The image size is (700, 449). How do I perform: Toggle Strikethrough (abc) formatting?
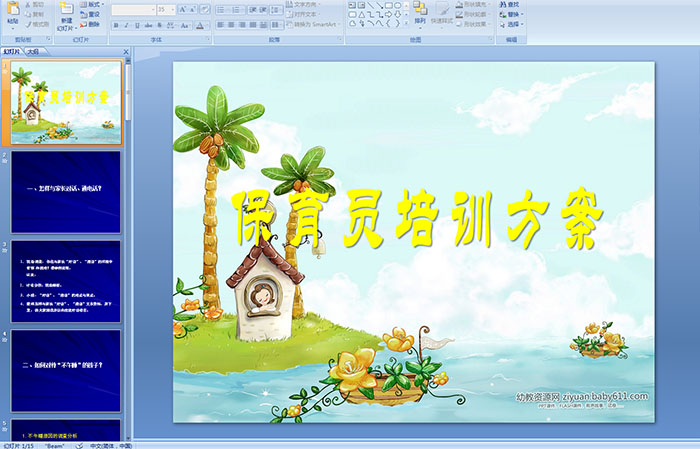[148, 25]
